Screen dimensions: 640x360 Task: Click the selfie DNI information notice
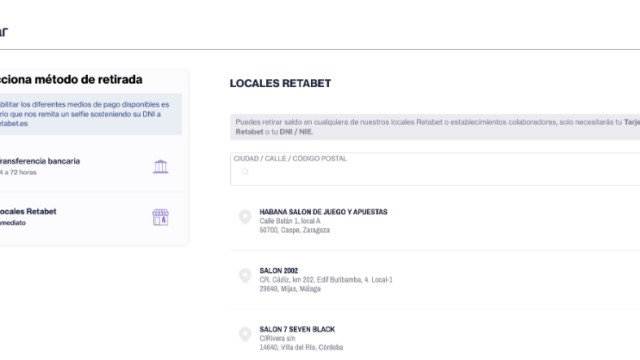tap(91, 114)
